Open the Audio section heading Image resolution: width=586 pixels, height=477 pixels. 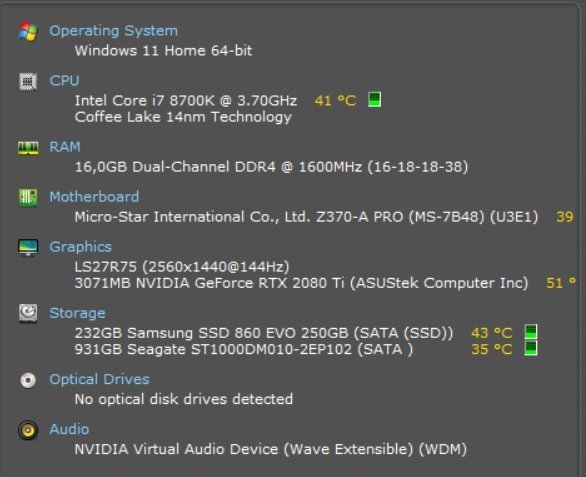(70, 429)
